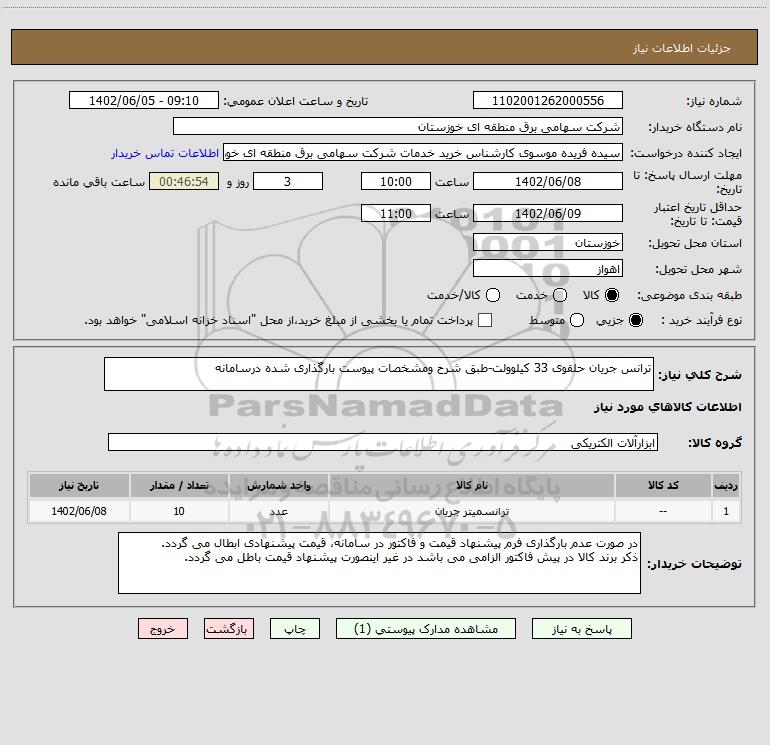770x745 pixels.
Task: Click the remaining time countdown field
Action: 183,182
